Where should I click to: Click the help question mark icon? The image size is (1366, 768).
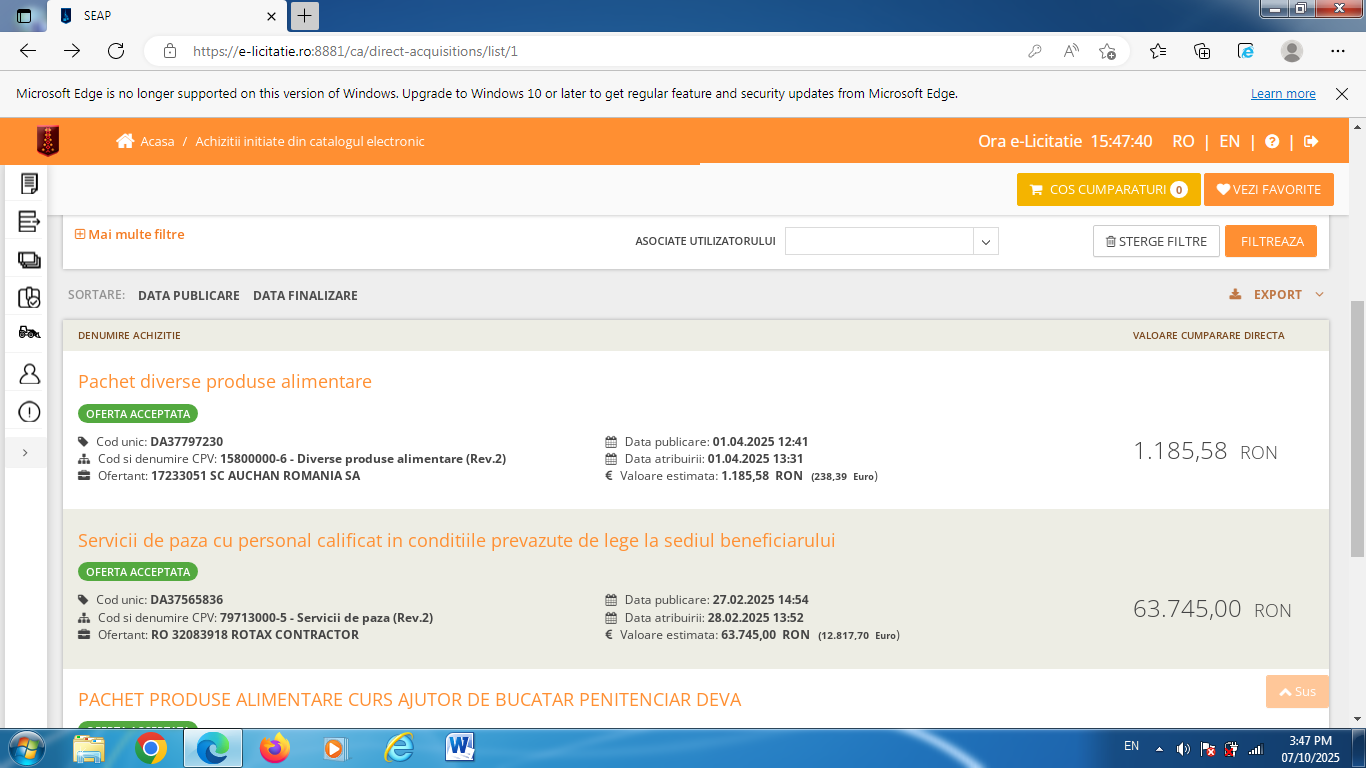tap(1272, 142)
